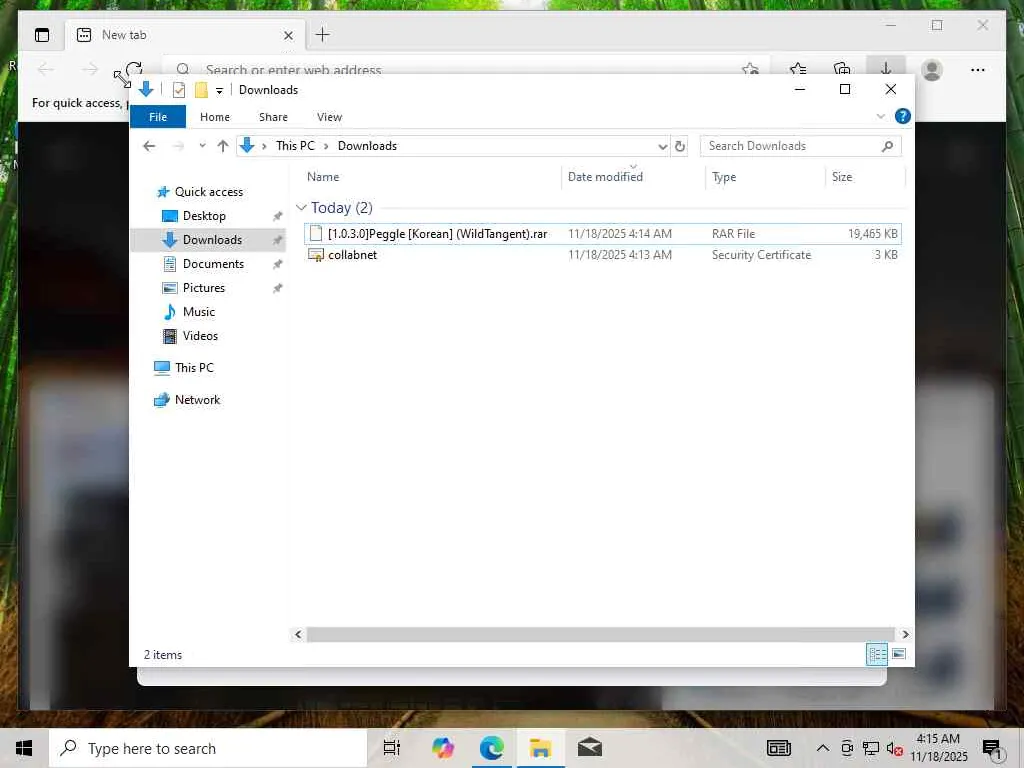This screenshot has width=1024, height=768.
Task: Open Pictures from the navigation pane
Action: [203, 288]
